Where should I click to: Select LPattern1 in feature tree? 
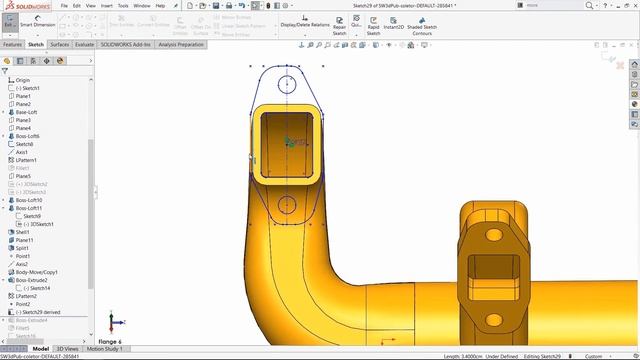coord(22,160)
